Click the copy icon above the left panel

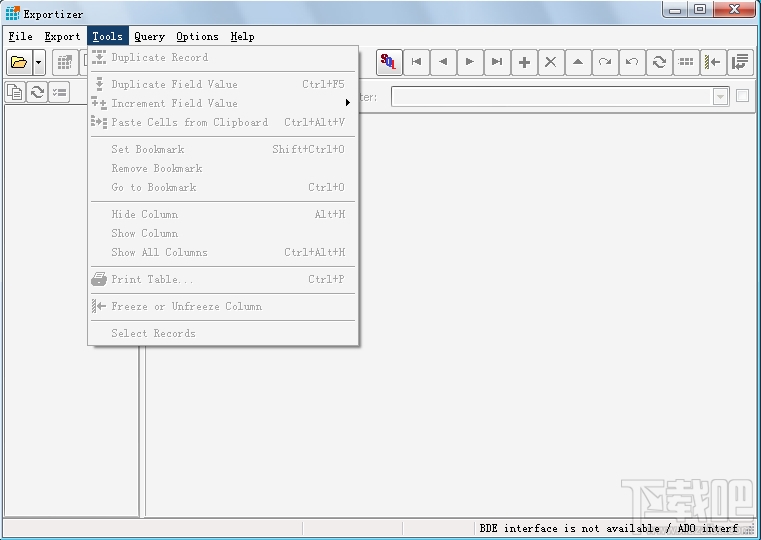16,92
